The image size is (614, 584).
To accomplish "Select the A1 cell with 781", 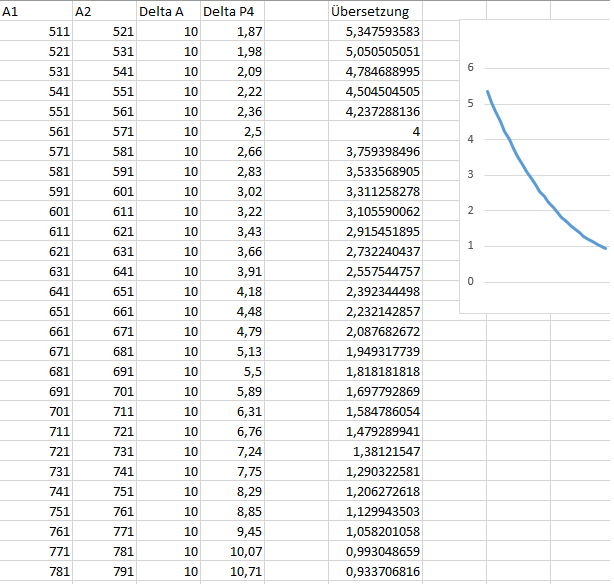I will [36, 571].
